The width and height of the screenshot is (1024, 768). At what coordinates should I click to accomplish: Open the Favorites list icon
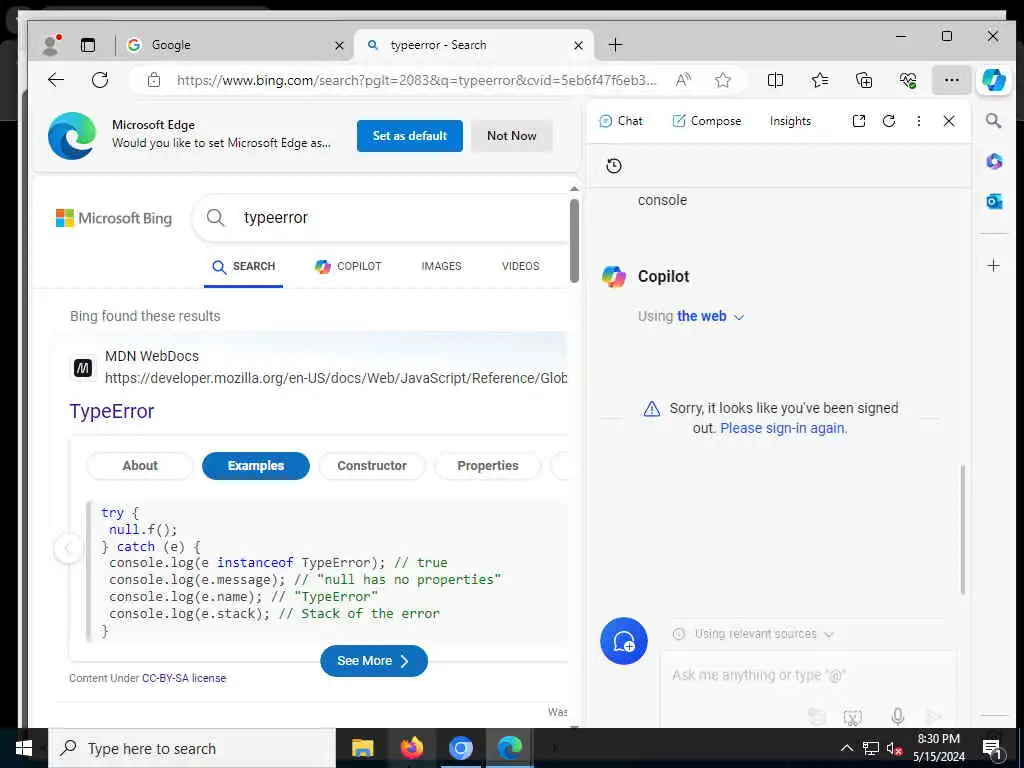820,80
